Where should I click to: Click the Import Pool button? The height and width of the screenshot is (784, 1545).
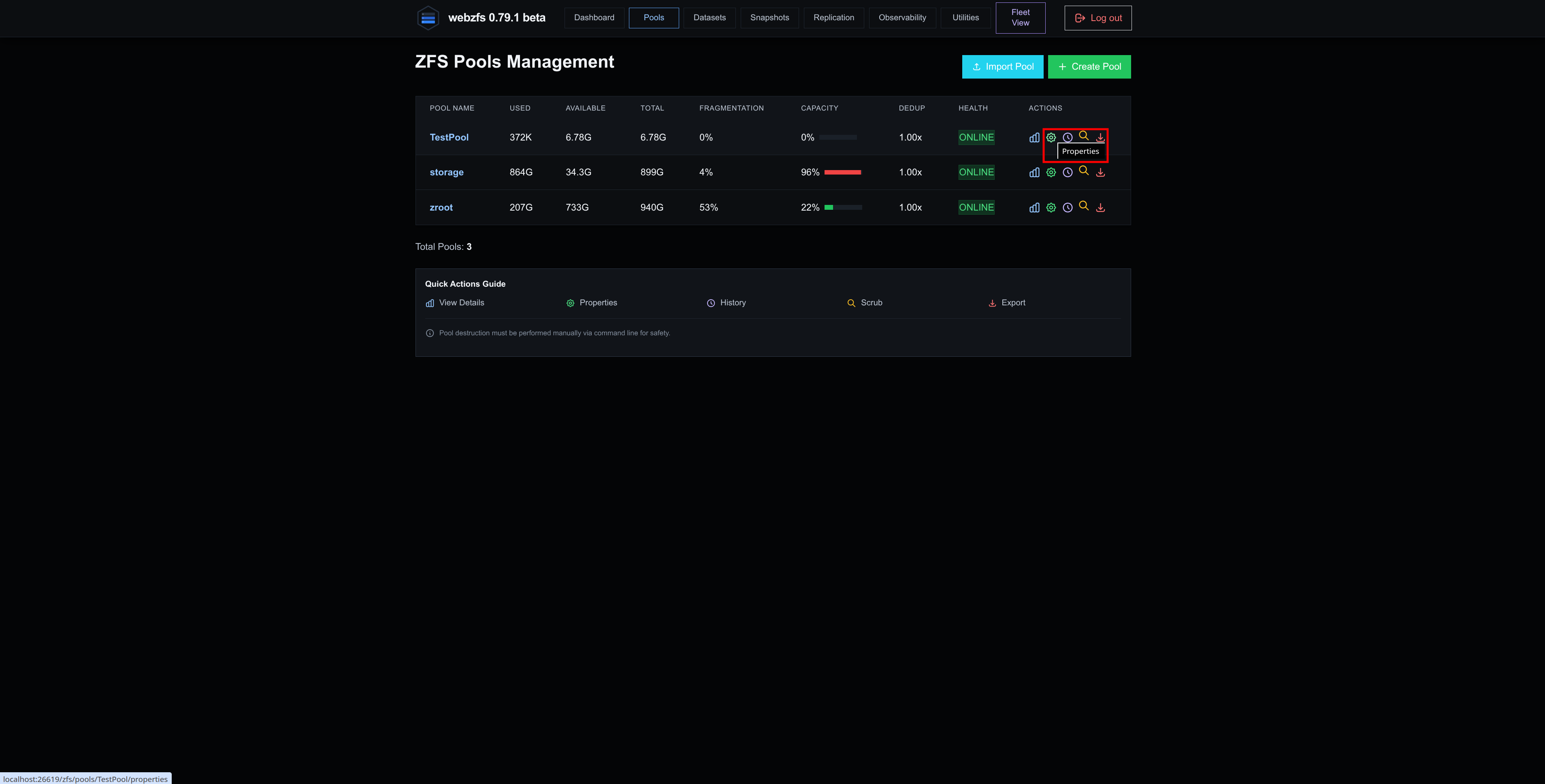1002,66
